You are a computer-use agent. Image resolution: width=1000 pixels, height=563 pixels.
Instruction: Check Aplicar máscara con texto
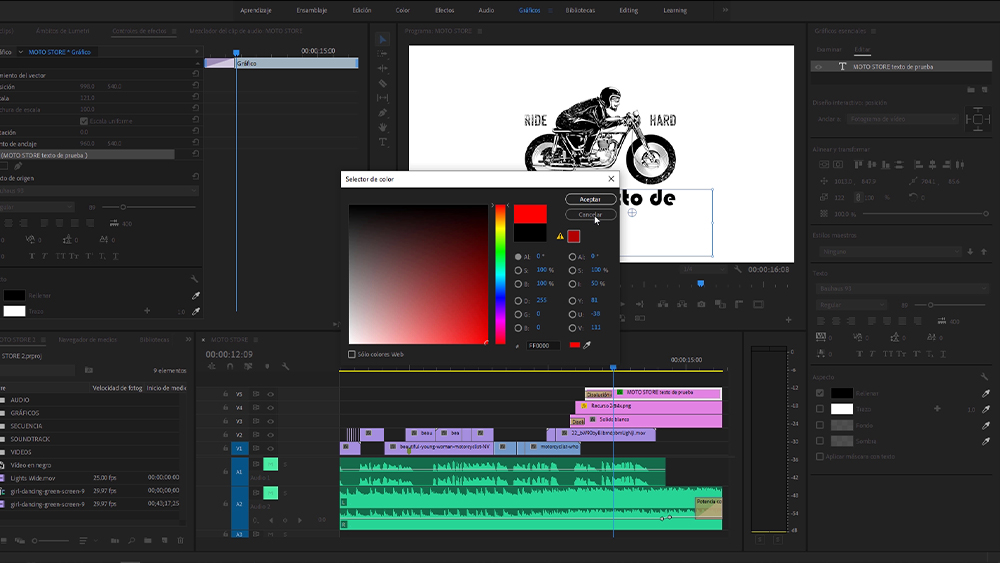click(x=820, y=457)
